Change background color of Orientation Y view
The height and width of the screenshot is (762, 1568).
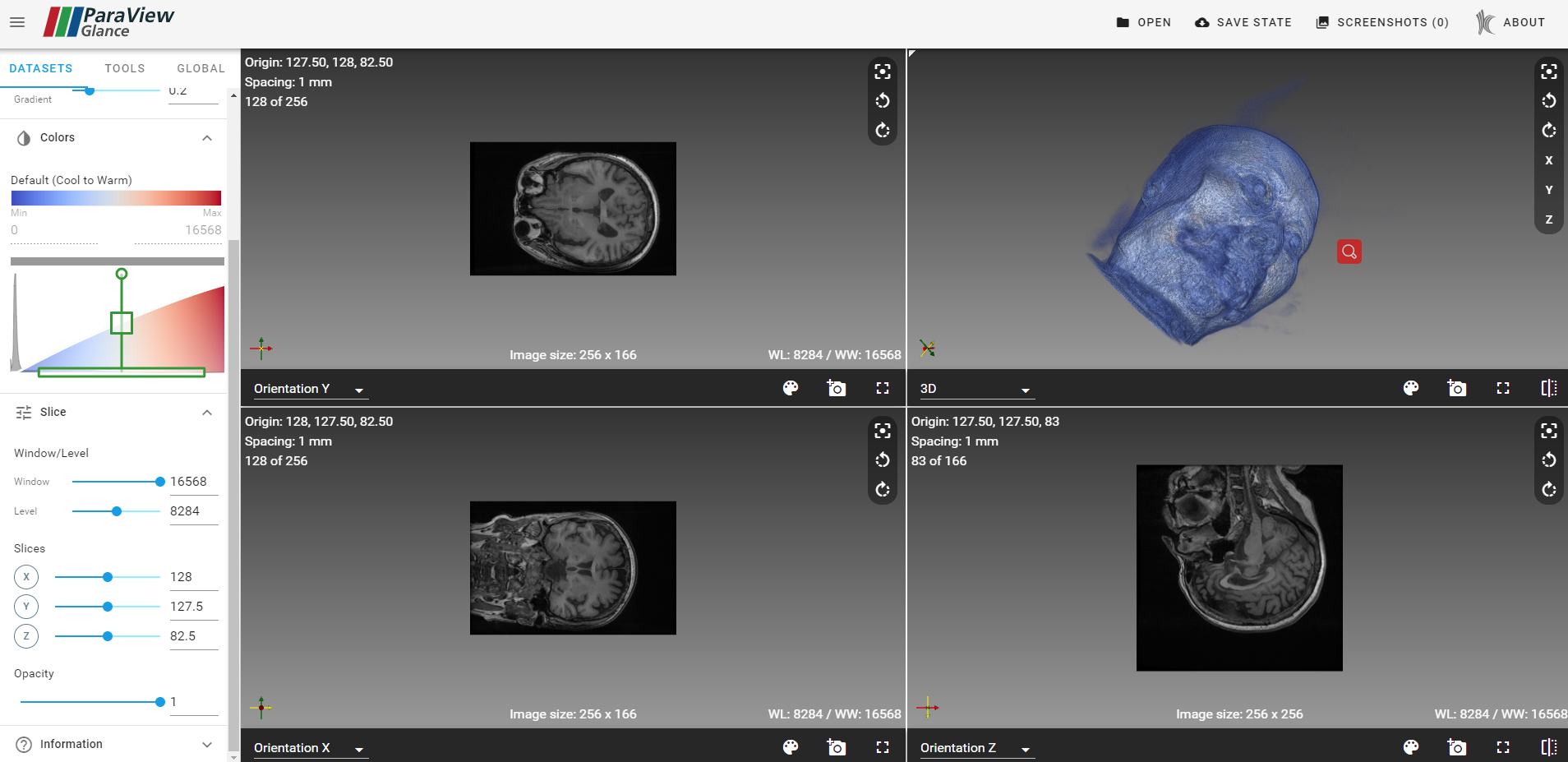tap(791, 388)
